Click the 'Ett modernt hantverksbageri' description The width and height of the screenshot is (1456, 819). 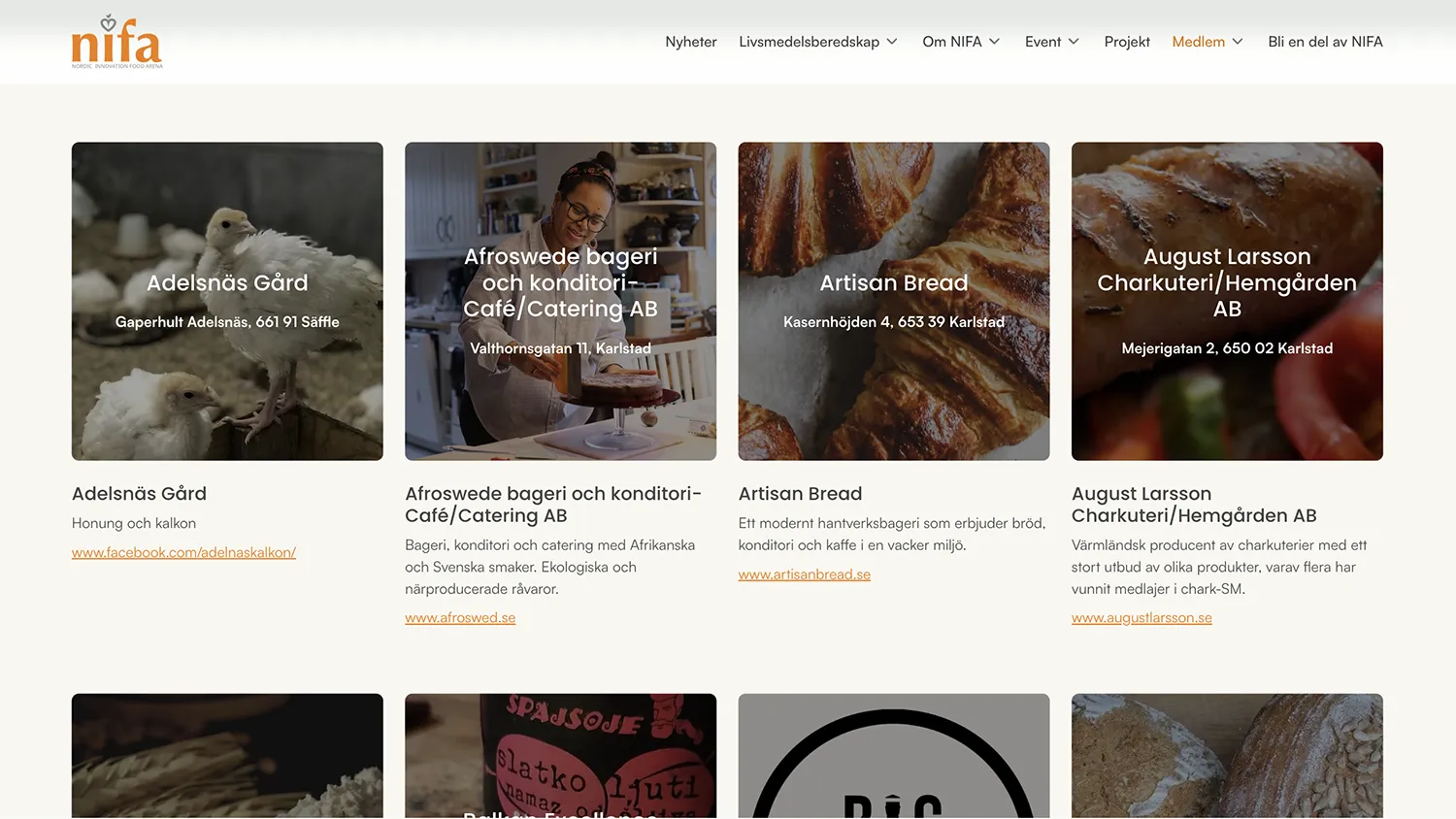892,534
